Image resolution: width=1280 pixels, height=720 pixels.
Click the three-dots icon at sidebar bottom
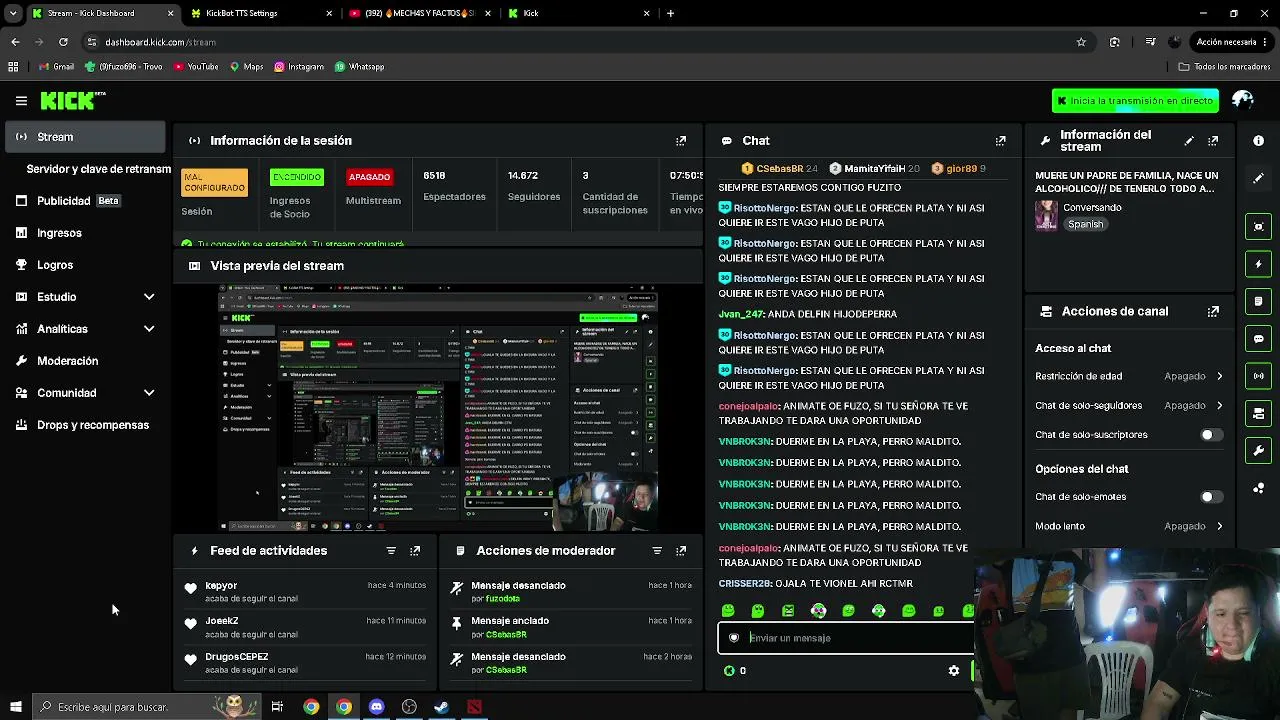1259,488
